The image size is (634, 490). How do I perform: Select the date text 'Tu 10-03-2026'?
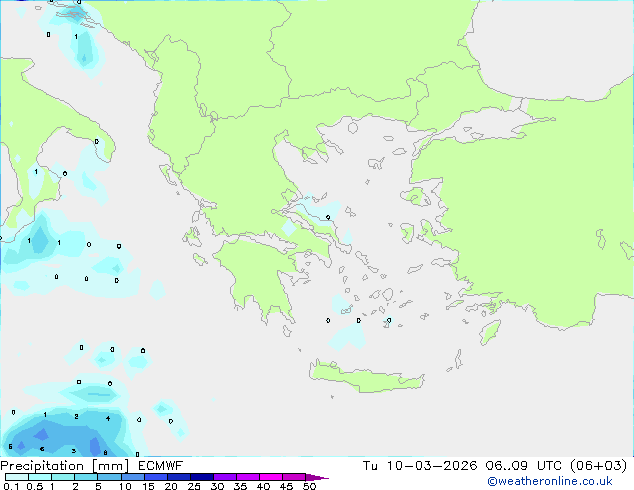pos(420,466)
